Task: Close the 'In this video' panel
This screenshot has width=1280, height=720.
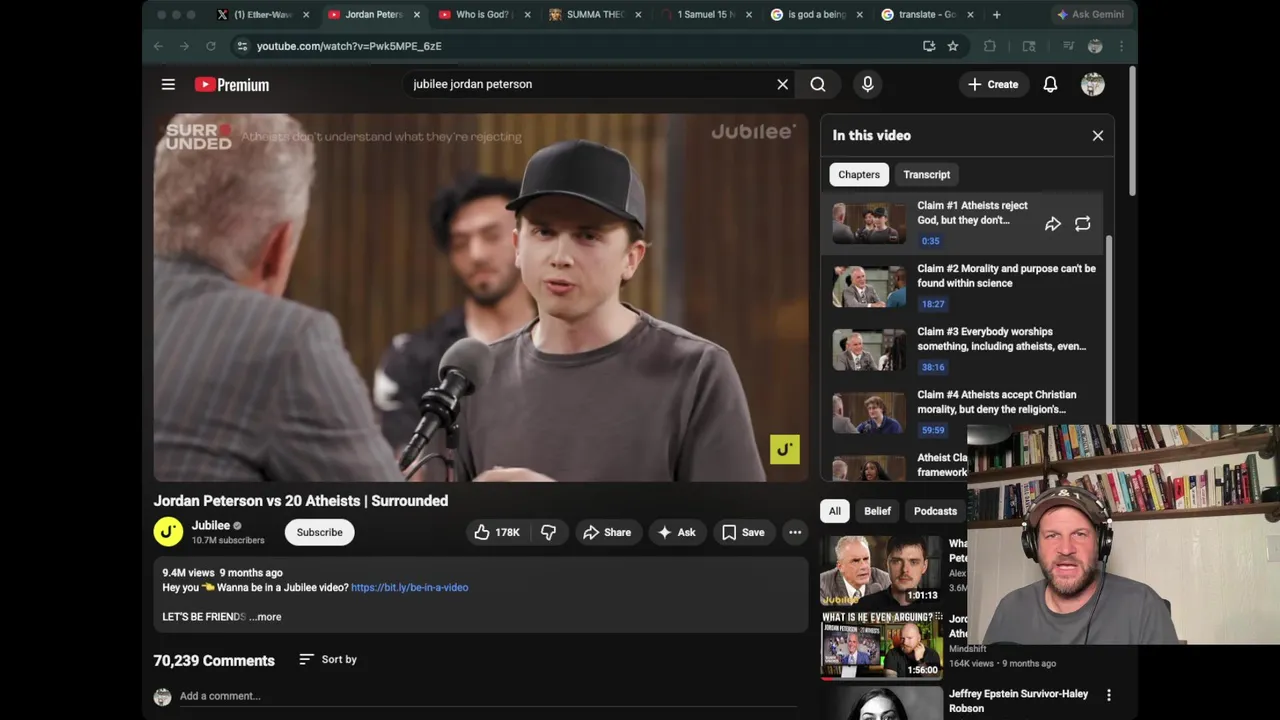Action: [x=1098, y=136]
